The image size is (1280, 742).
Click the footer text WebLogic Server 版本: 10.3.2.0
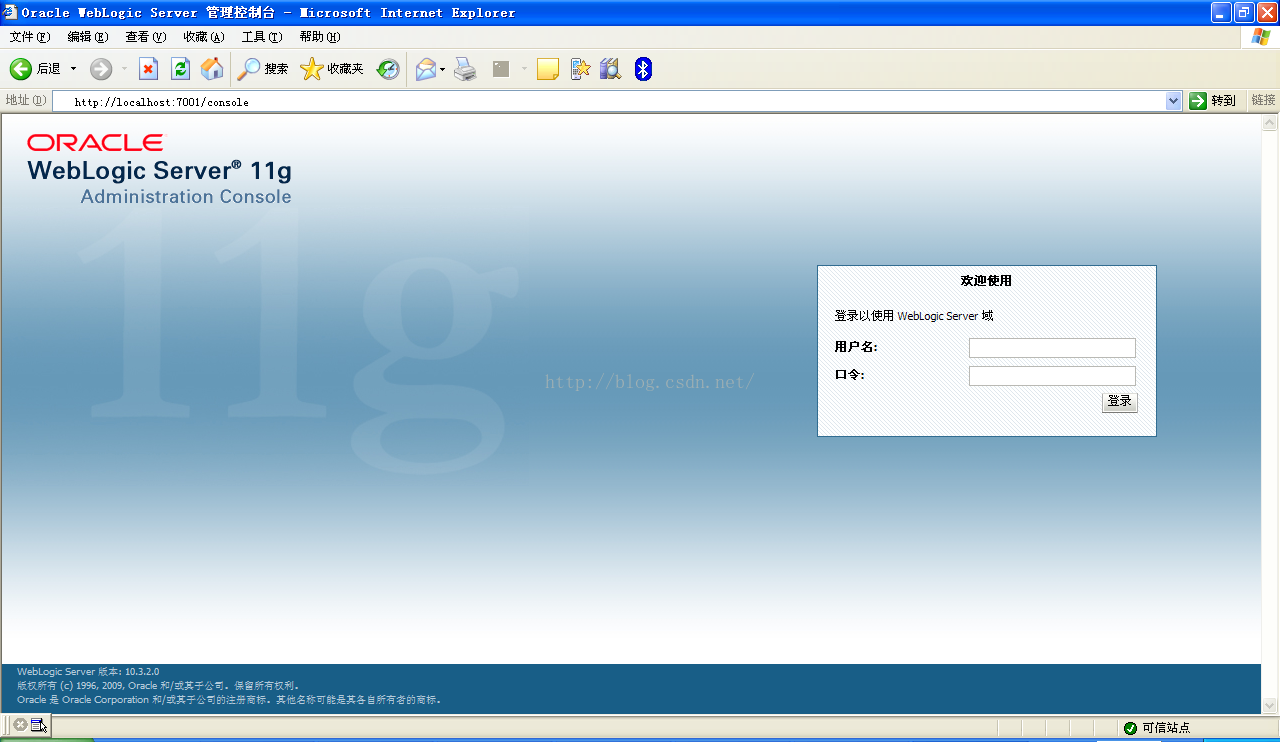coord(88,671)
